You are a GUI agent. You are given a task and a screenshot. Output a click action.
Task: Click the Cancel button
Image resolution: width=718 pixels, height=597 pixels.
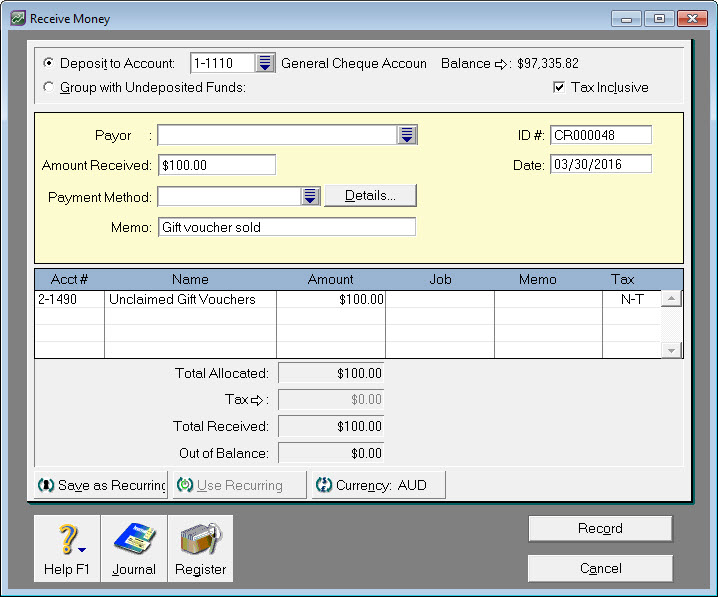600,568
